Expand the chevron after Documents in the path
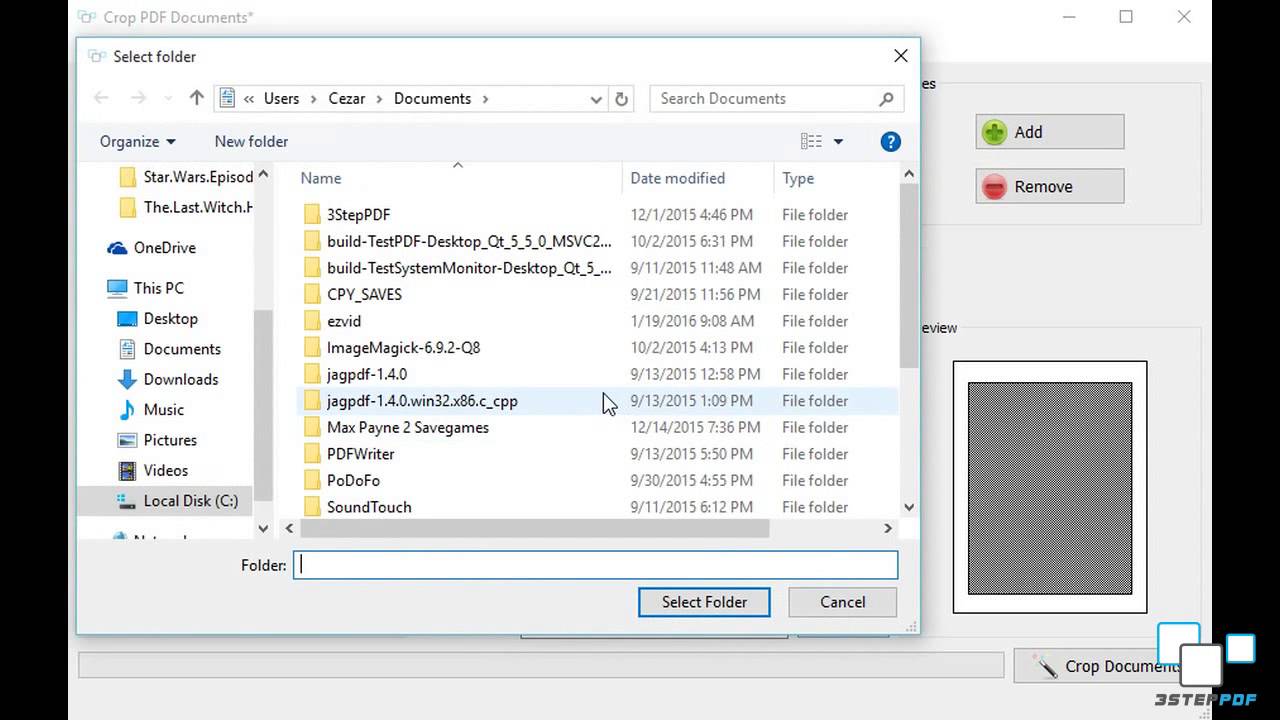The image size is (1280, 720). [x=485, y=99]
